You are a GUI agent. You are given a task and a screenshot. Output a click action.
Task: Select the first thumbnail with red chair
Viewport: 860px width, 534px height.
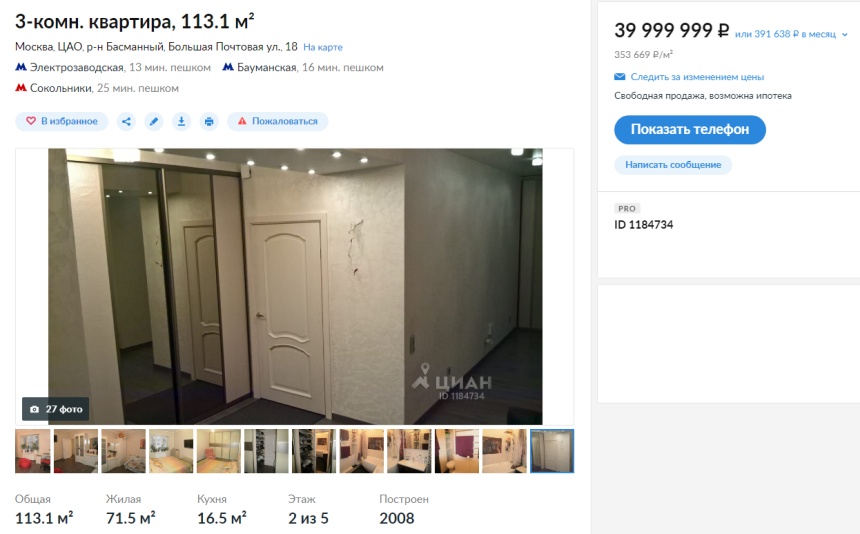point(32,451)
